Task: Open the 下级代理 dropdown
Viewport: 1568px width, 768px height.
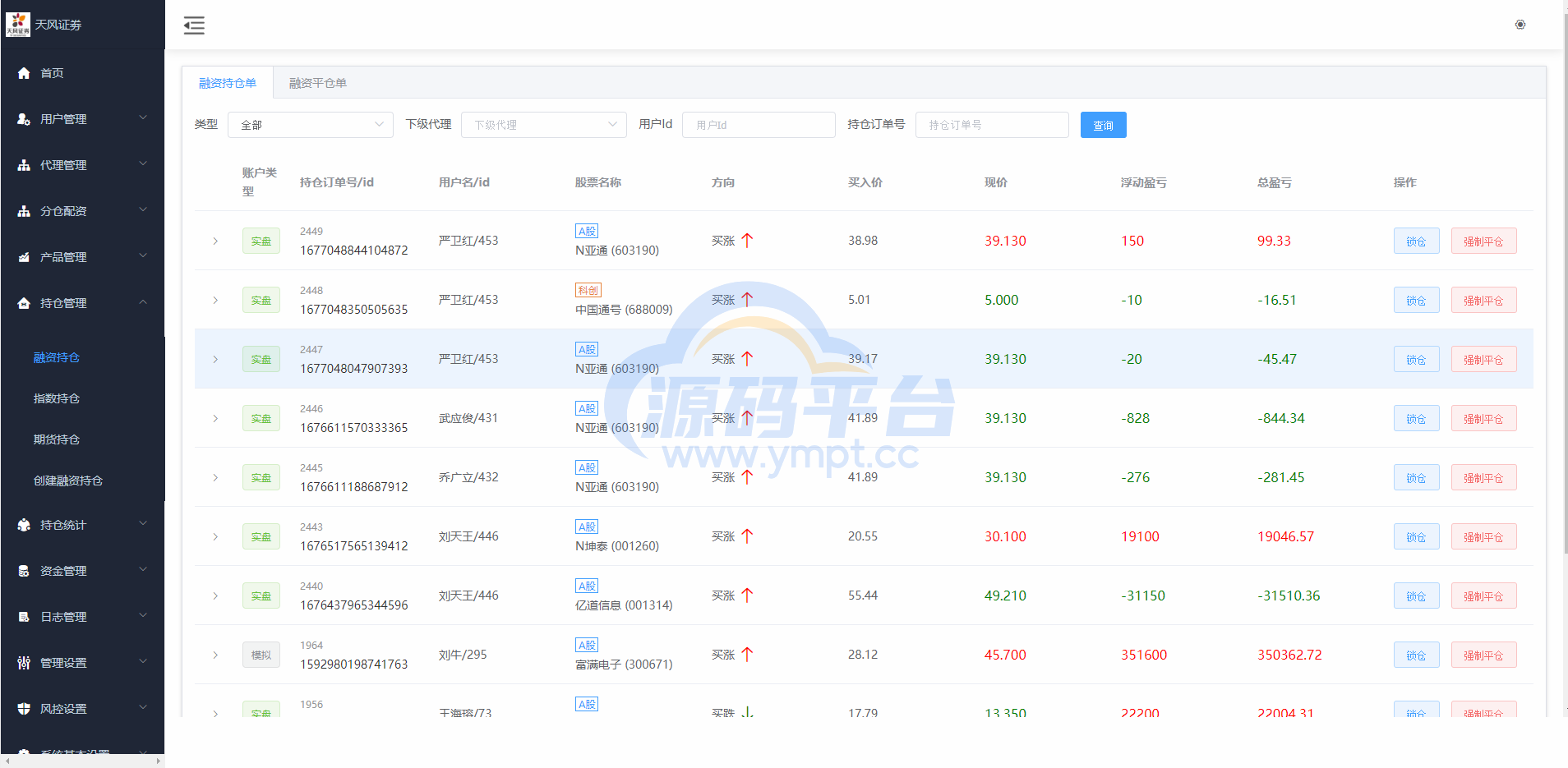Action: [543, 125]
